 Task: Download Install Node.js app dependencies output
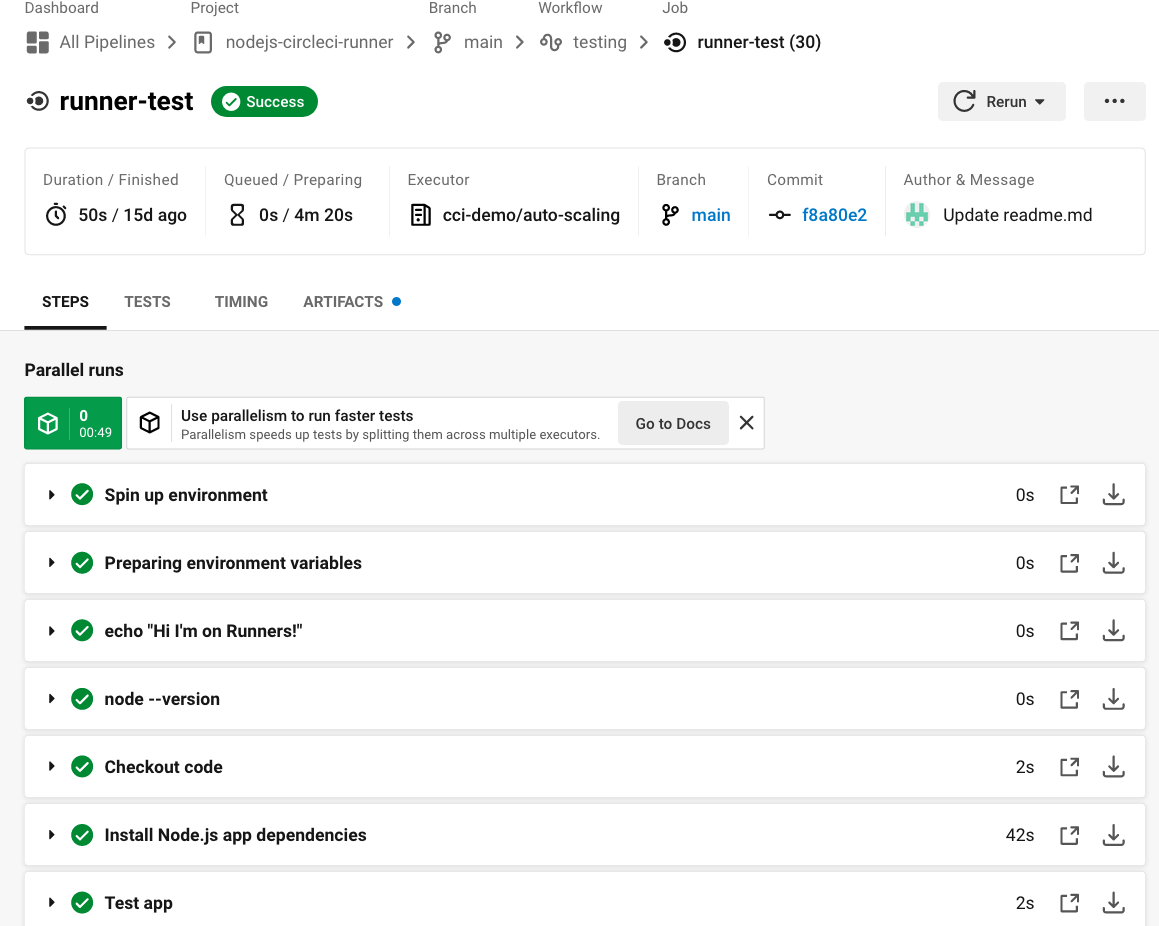(x=1113, y=835)
